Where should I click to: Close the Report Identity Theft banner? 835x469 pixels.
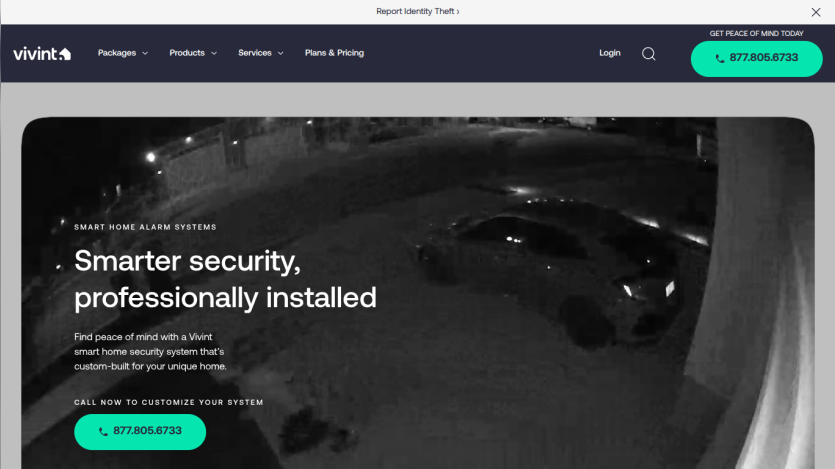coord(816,12)
